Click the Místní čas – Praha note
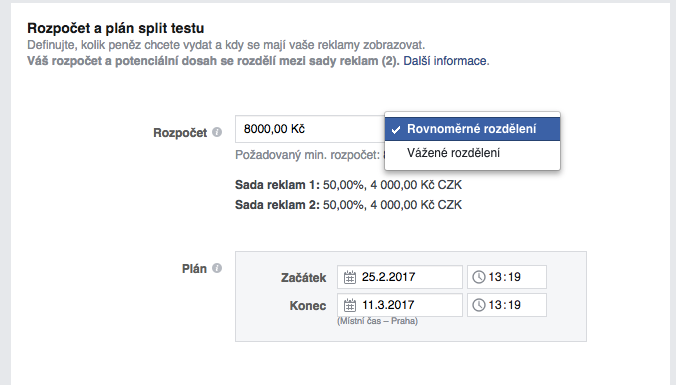Viewport: 676px width, 385px height. point(377,321)
